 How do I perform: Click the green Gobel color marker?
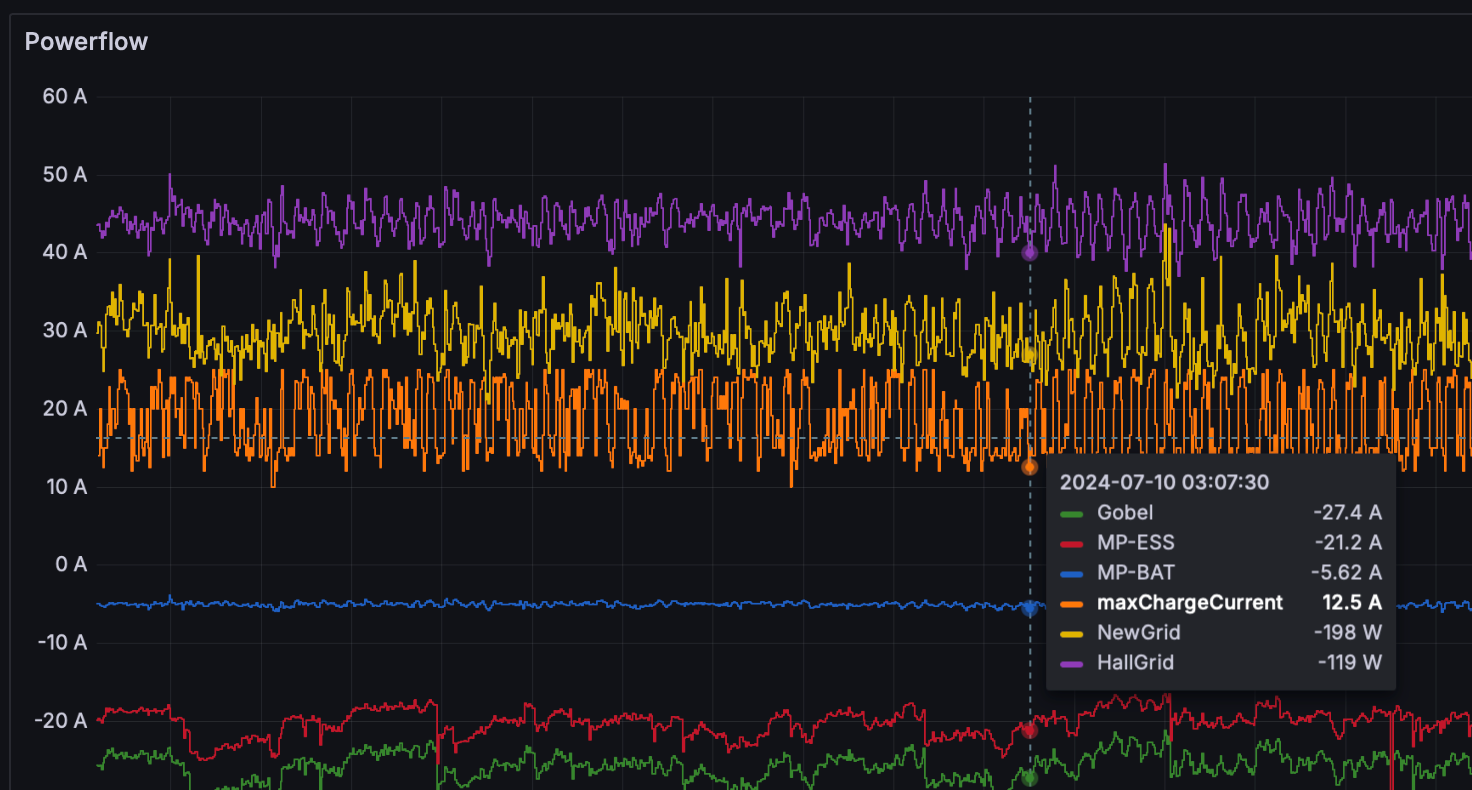[x=1071, y=514]
